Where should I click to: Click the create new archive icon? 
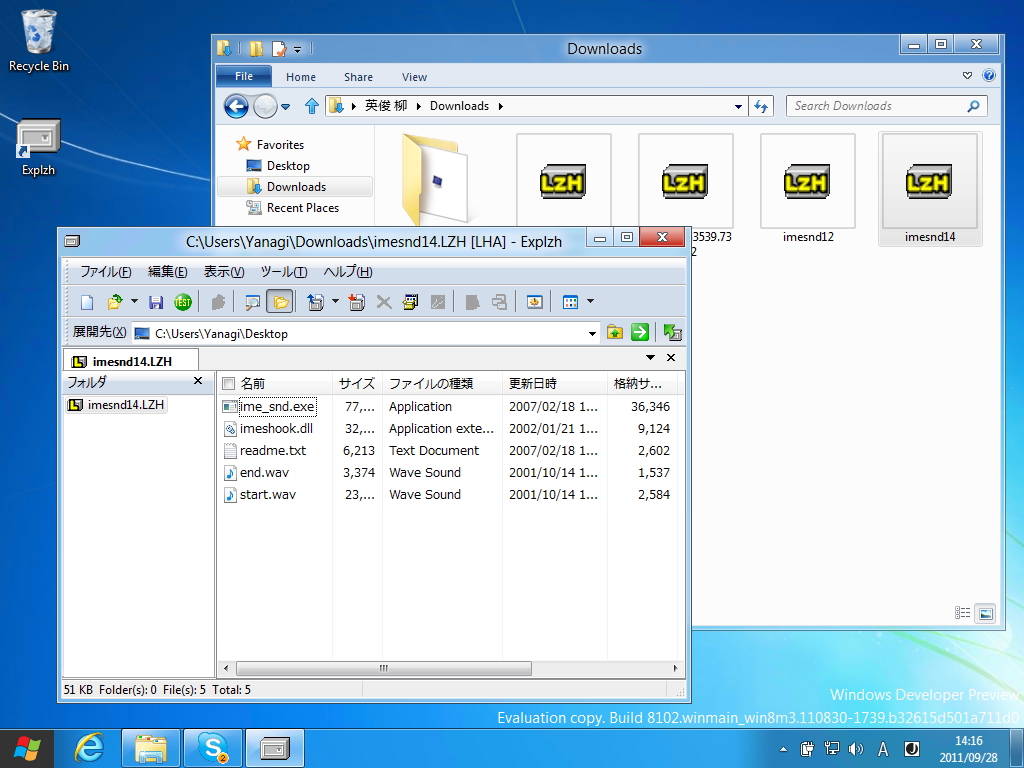coord(85,301)
